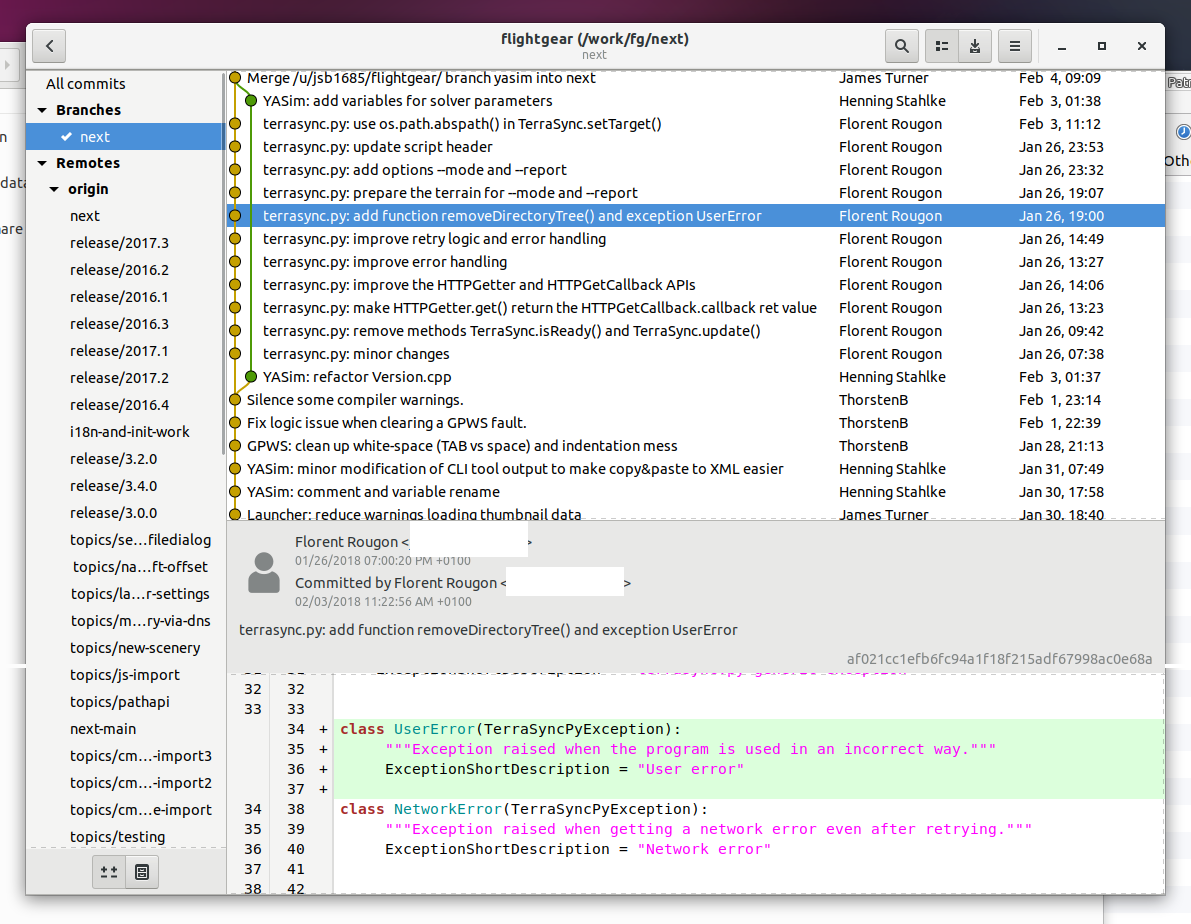Click added diff line 34 class UserError
This screenshot has height=924, width=1191.
point(696,729)
